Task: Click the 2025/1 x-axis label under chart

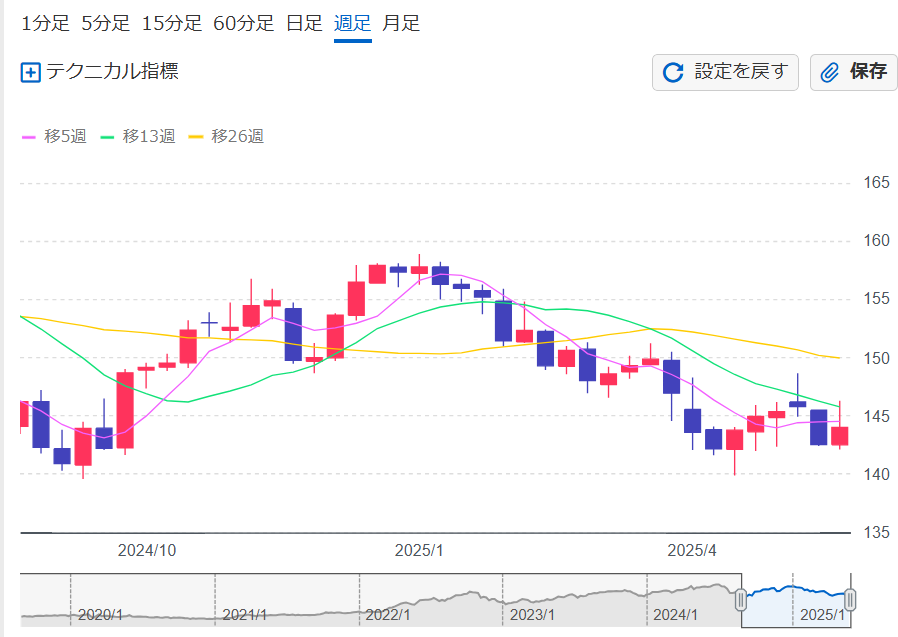Action: [x=419, y=551]
